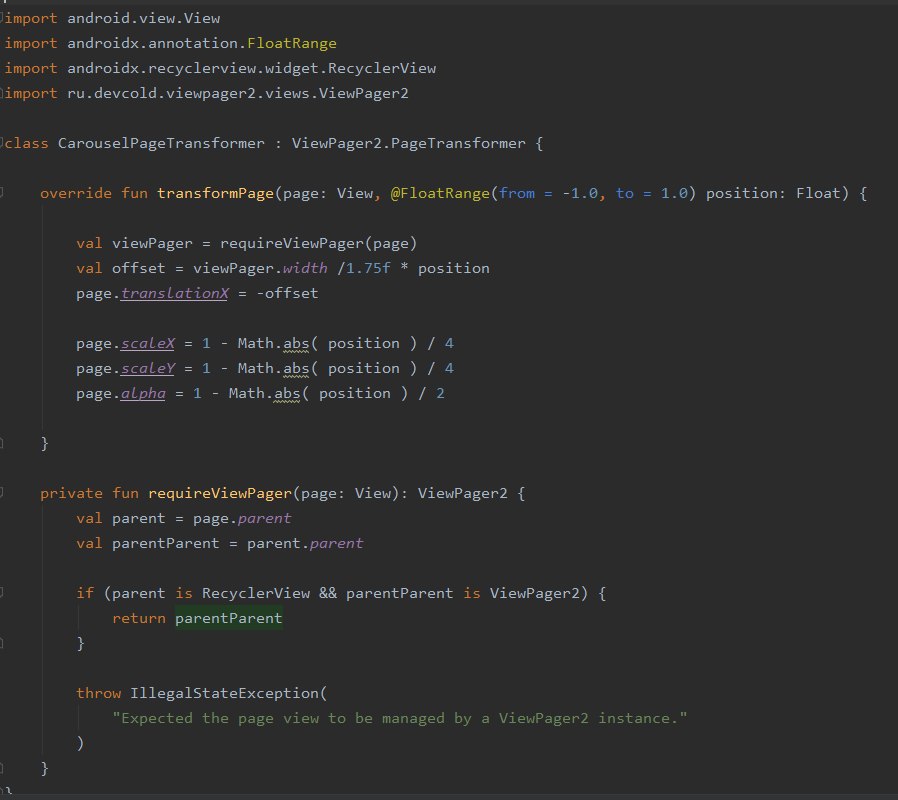Click the alpha property
Screen dimensions: 898x800
pos(143,393)
